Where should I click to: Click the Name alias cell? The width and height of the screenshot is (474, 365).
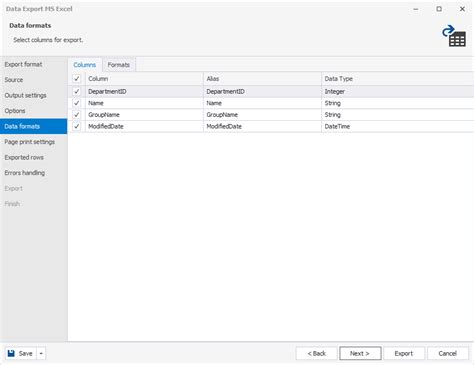click(x=262, y=103)
